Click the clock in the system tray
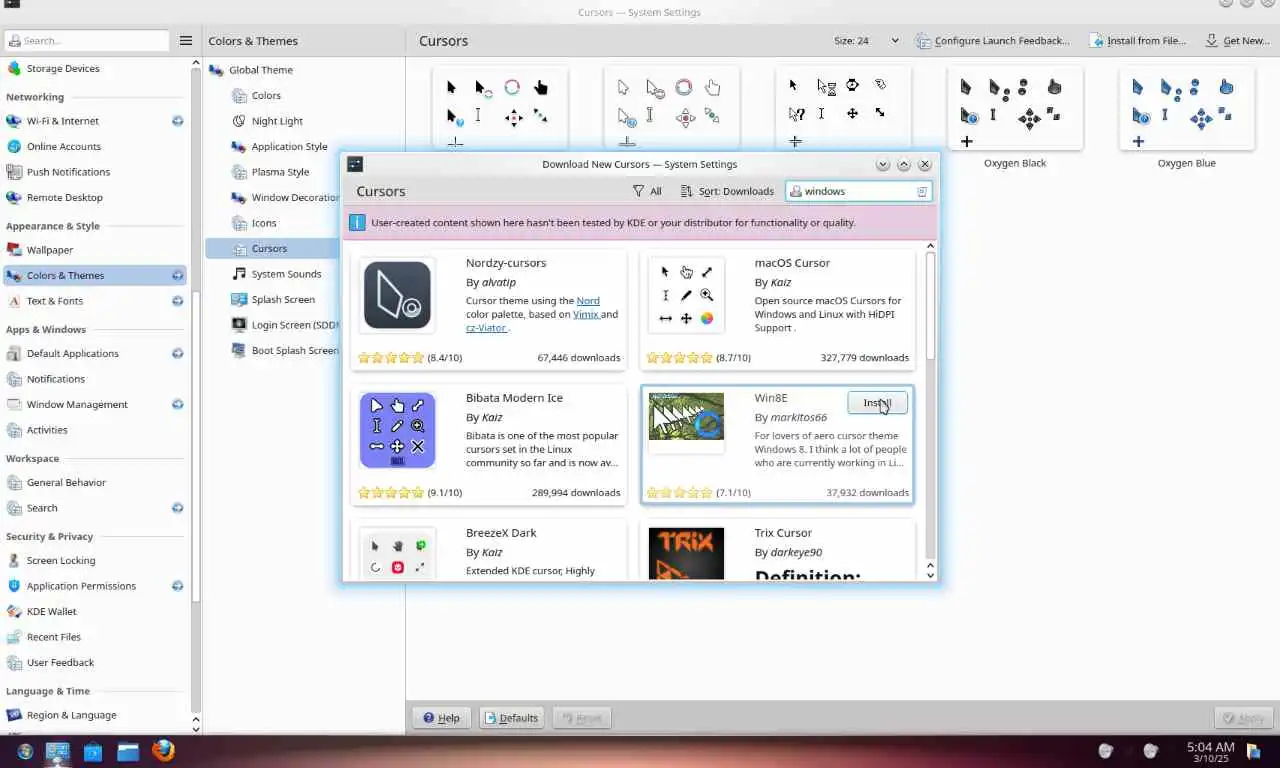The image size is (1280, 768). (x=1210, y=752)
